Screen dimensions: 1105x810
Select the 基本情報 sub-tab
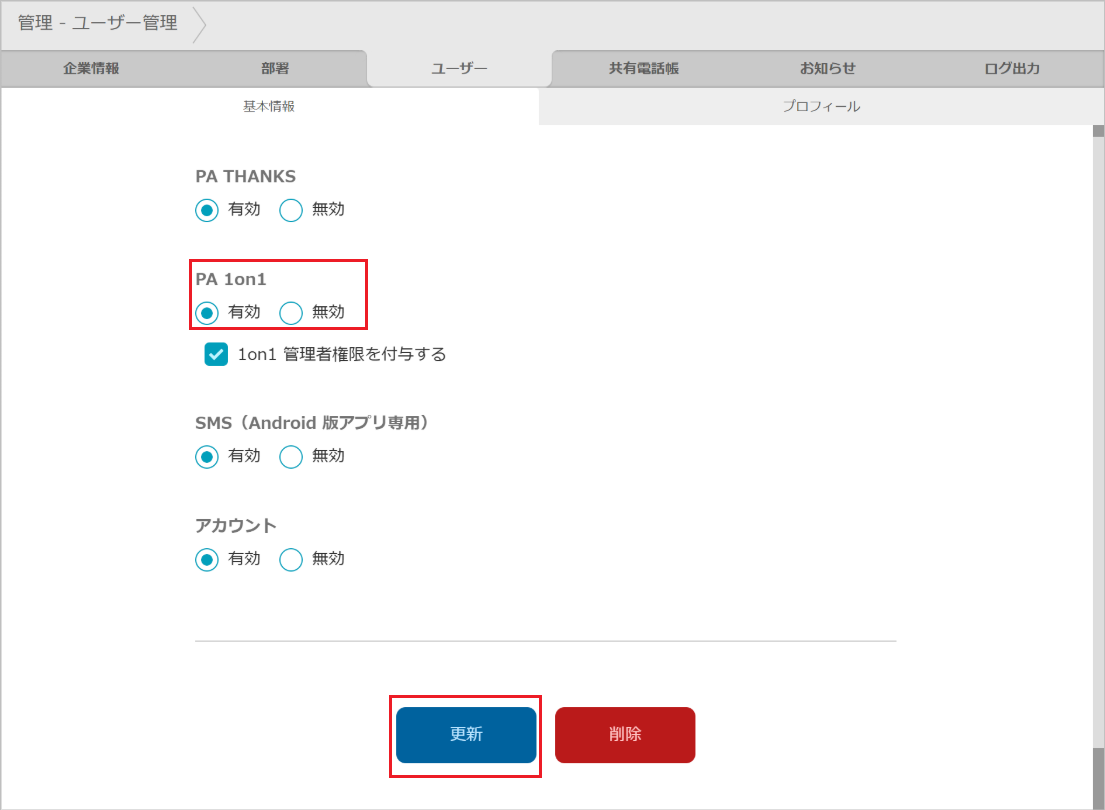(x=269, y=106)
